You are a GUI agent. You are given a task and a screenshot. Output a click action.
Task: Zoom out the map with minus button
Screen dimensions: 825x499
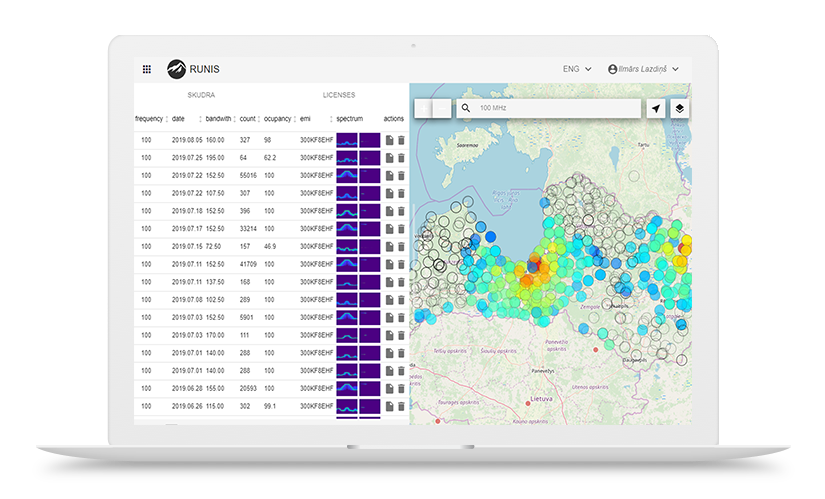tap(441, 108)
